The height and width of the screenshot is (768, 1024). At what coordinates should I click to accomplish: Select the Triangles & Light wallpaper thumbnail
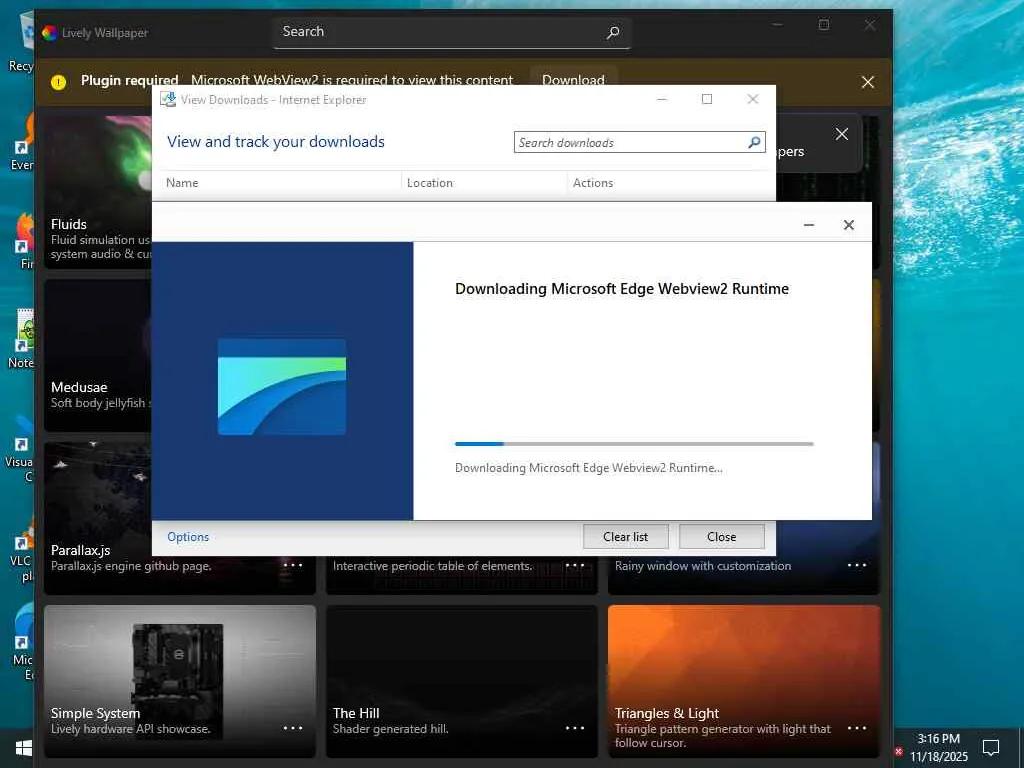(744, 681)
